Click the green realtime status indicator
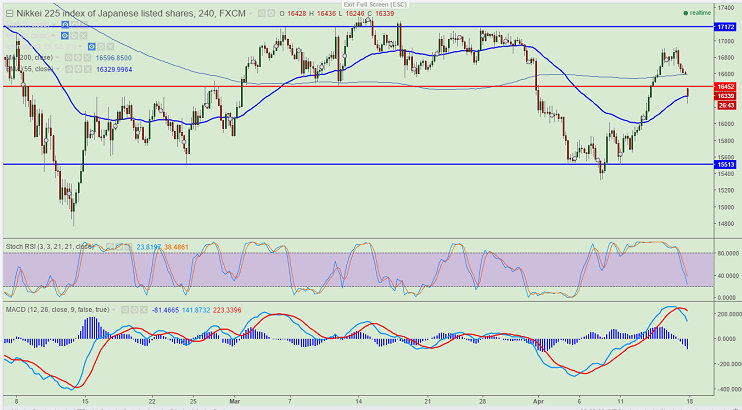The image size is (742, 410). [x=697, y=13]
